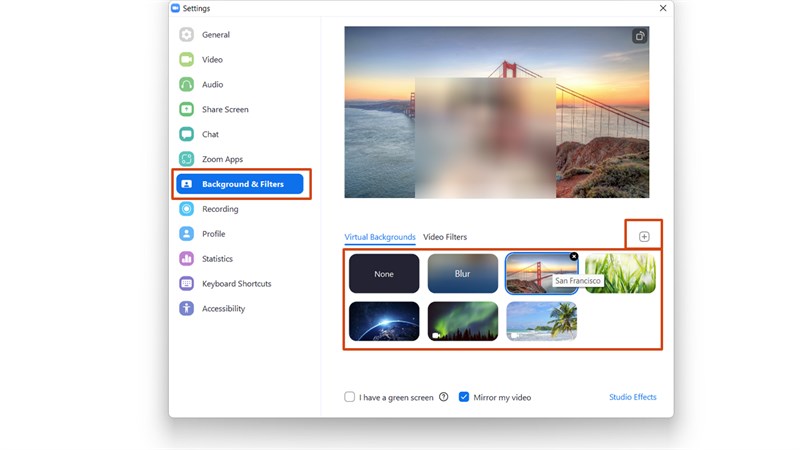Open the General settings section
Image resolution: width=800 pixels, height=450 pixels.
(216, 35)
